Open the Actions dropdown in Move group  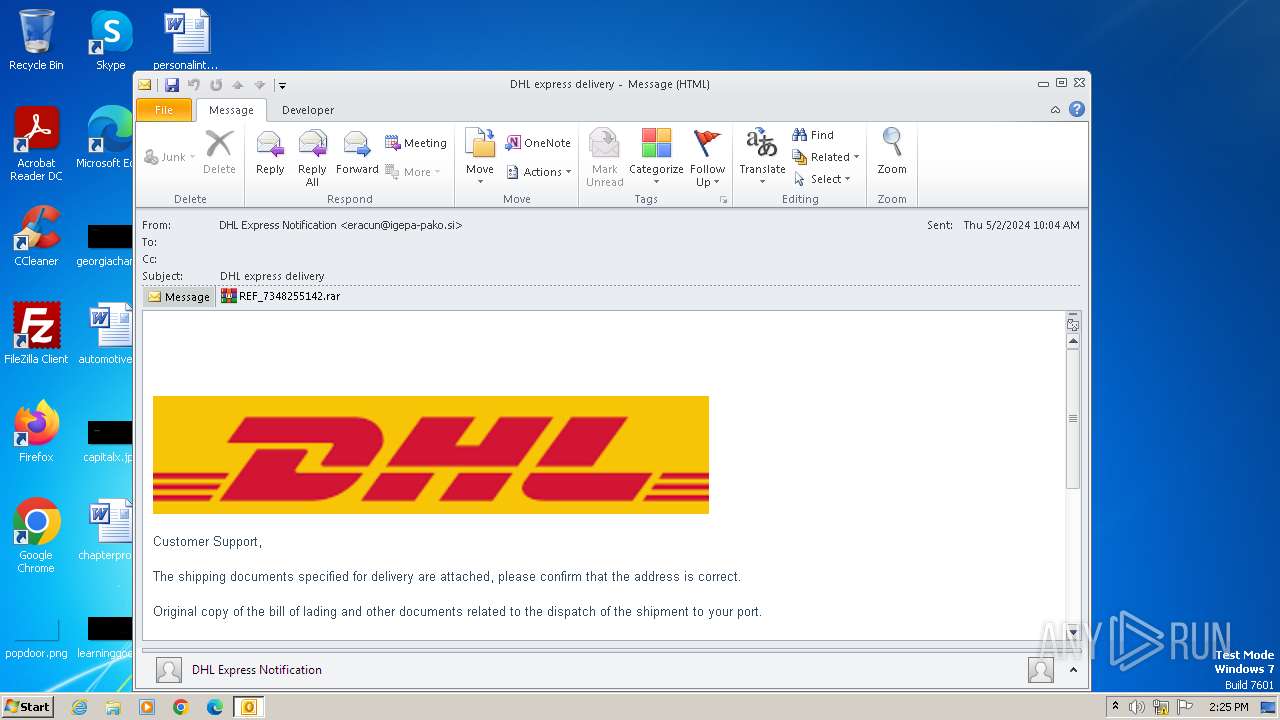(538, 172)
